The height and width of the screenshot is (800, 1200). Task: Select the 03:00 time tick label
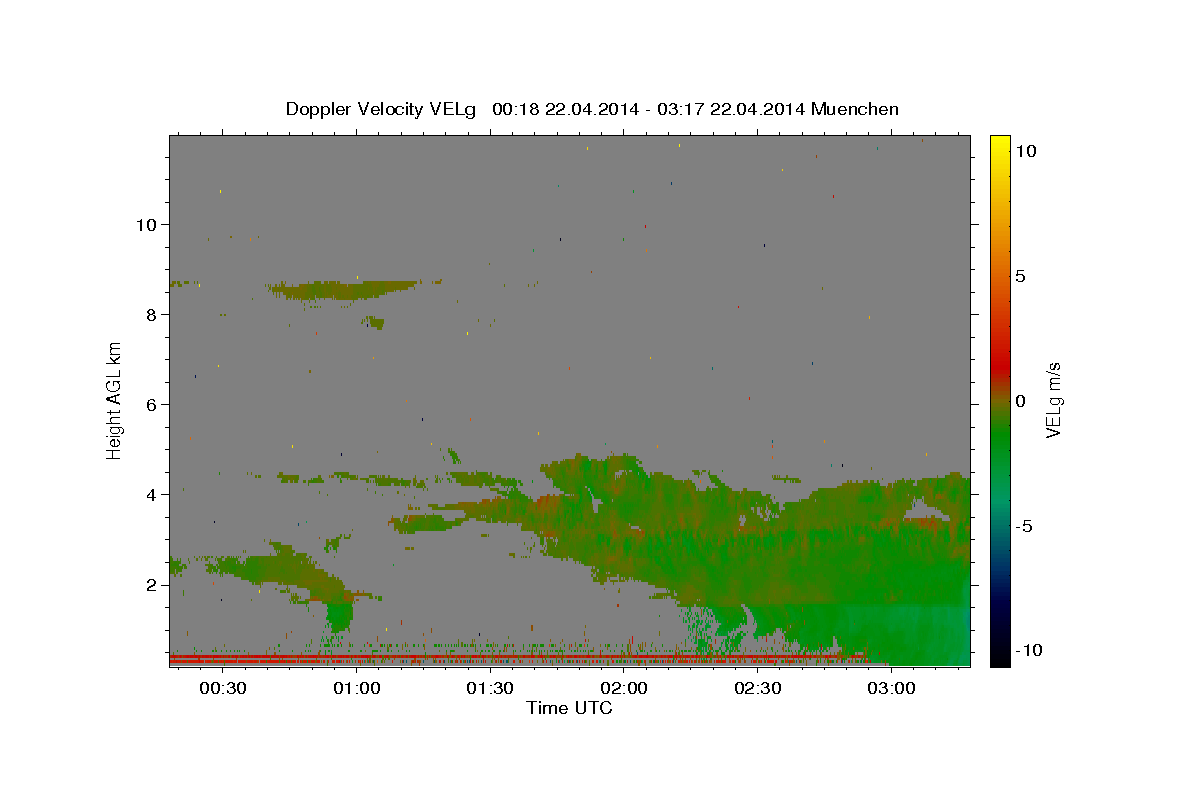coord(891,689)
